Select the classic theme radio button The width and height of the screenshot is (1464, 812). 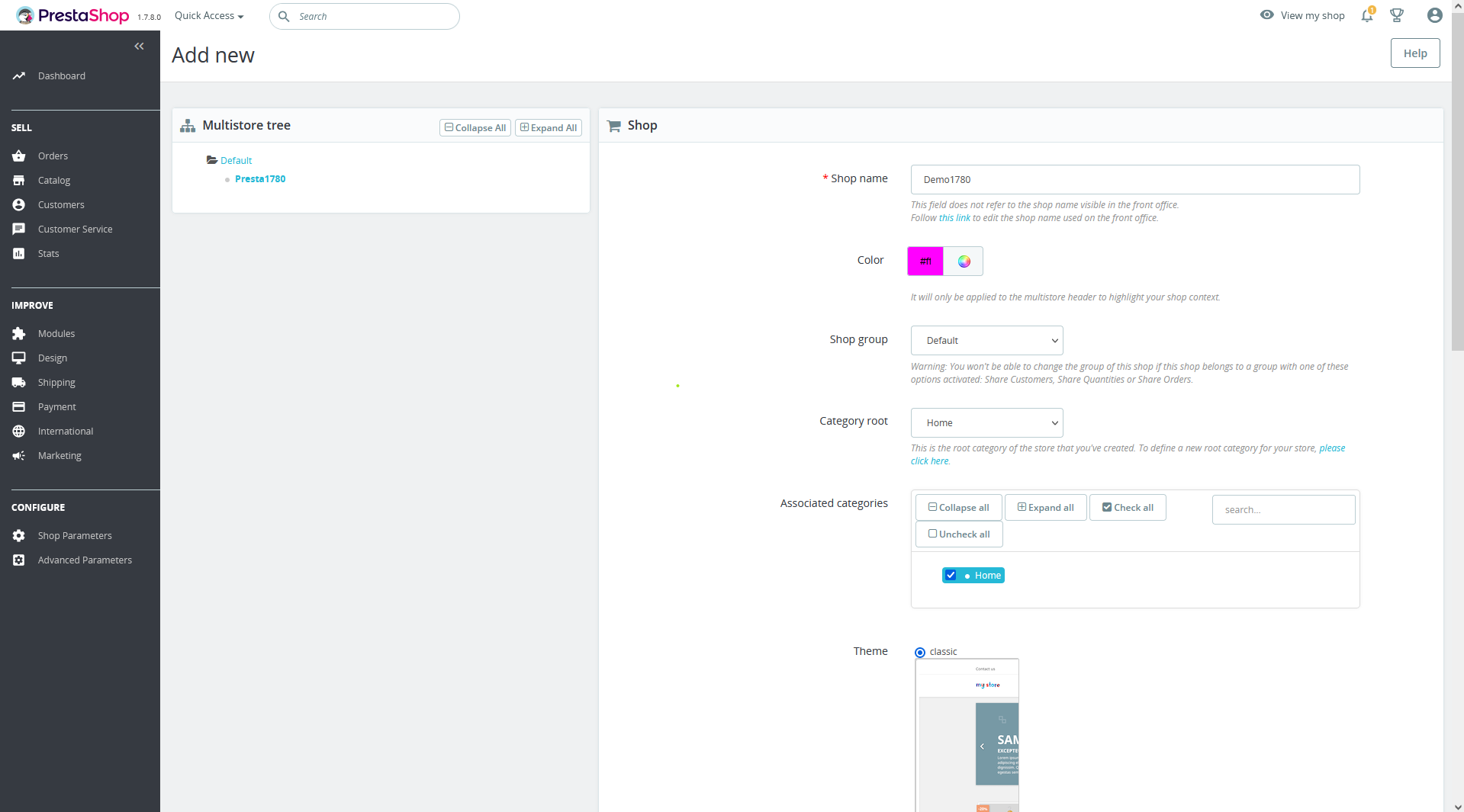[919, 652]
